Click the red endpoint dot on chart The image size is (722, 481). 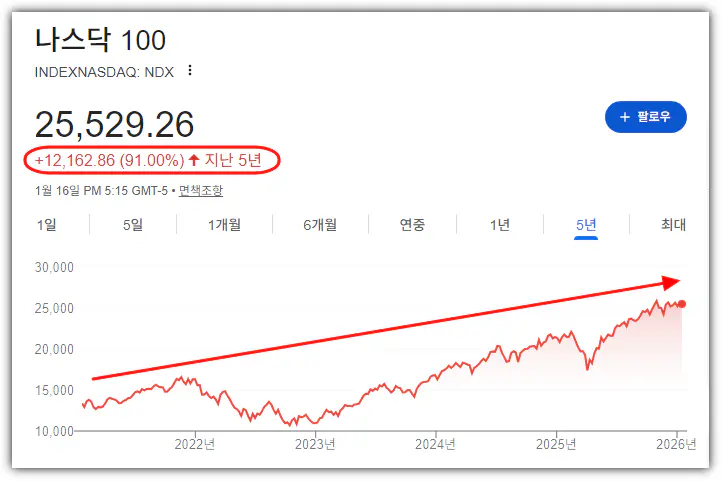682,303
